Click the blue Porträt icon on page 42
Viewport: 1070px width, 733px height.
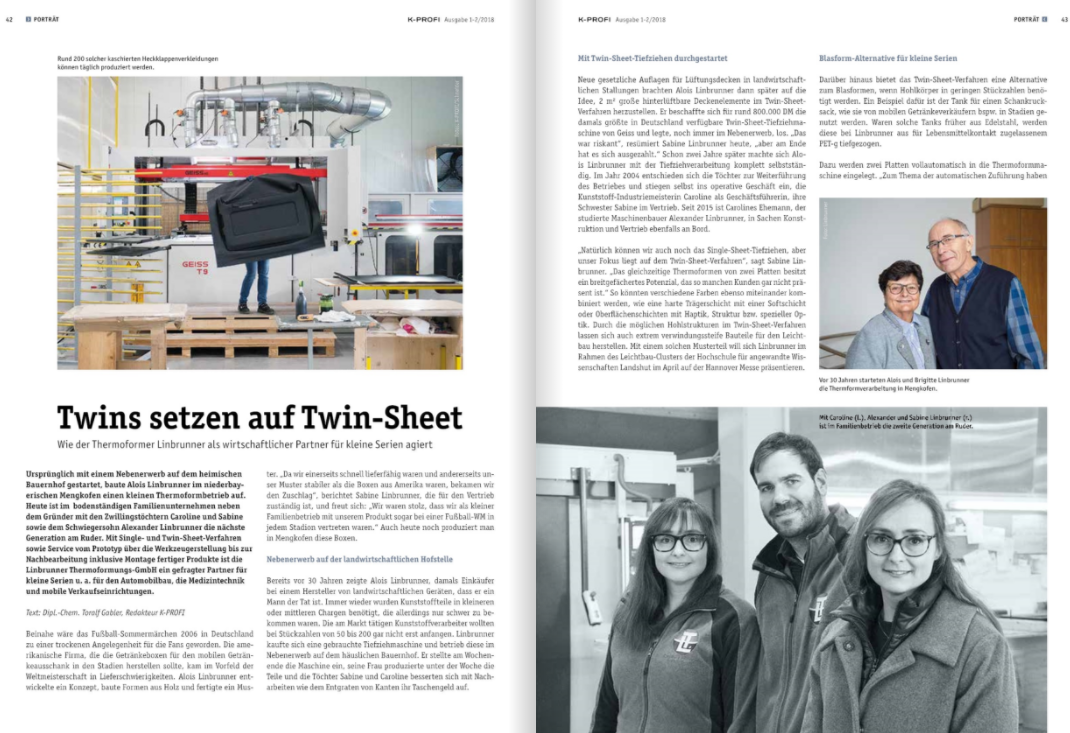tap(29, 19)
